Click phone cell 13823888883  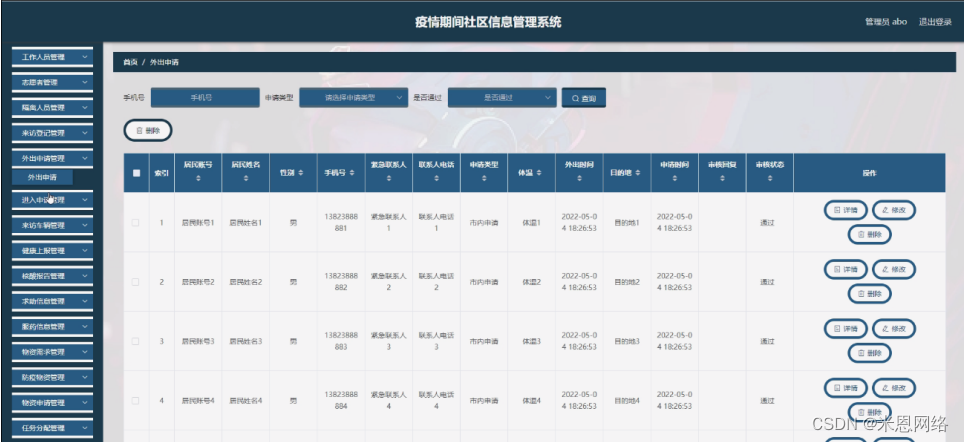click(x=341, y=341)
